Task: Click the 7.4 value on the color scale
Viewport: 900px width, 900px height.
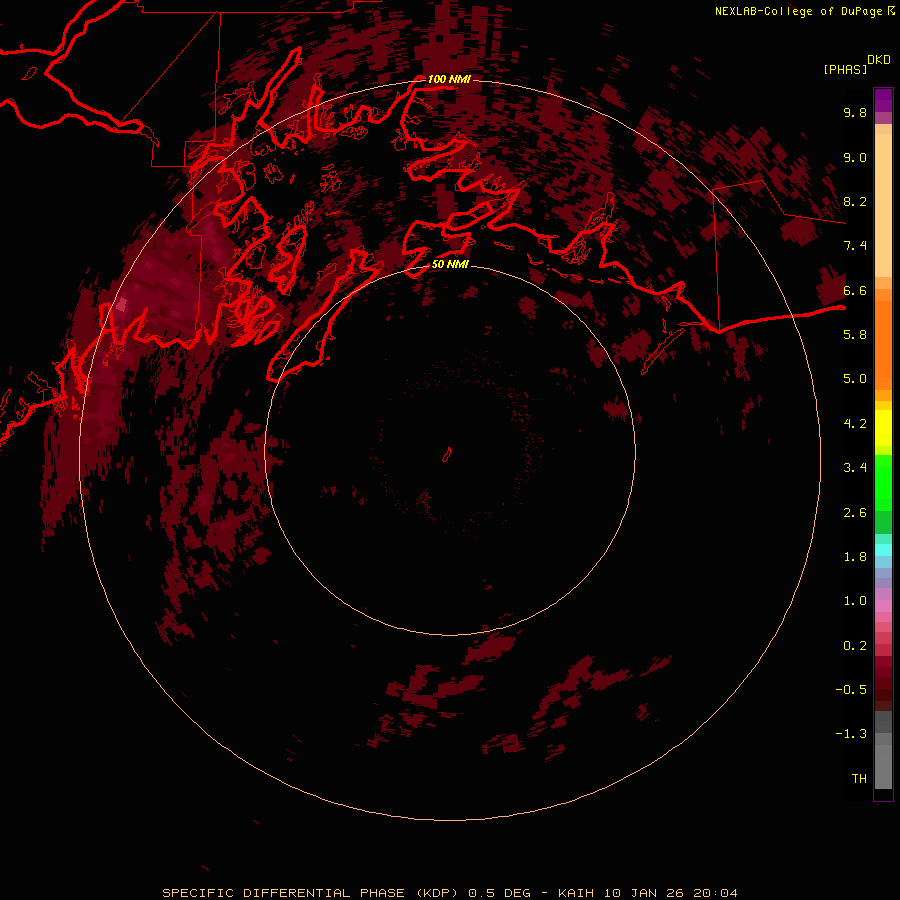Action: (855, 246)
